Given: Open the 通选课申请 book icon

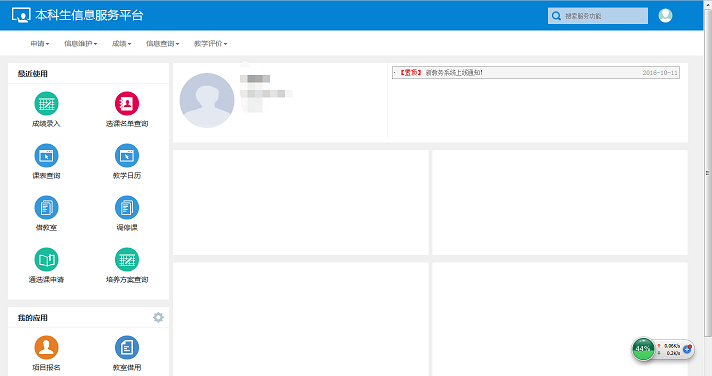Looking at the screenshot, I should tap(46, 260).
